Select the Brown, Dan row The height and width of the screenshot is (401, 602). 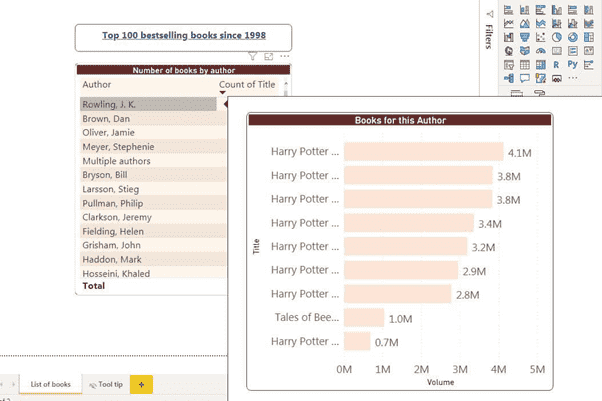(153, 119)
